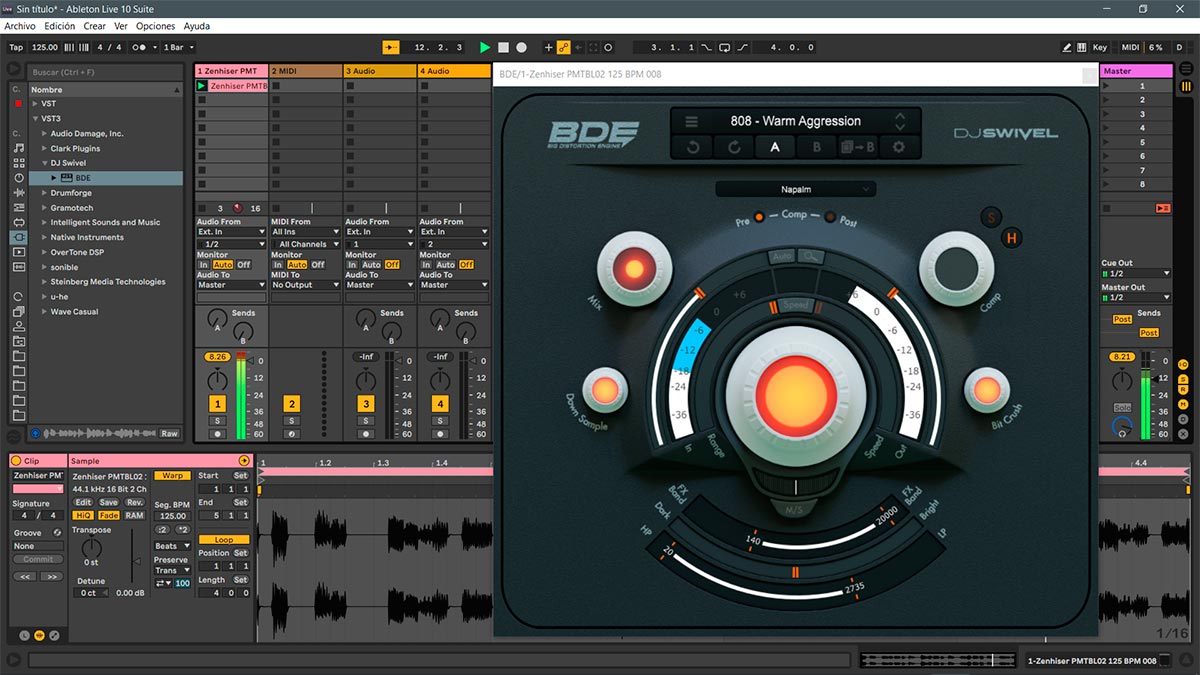This screenshot has width=1200, height=675.
Task: Click the Bit Crush knob in BDE
Action: (x=986, y=391)
